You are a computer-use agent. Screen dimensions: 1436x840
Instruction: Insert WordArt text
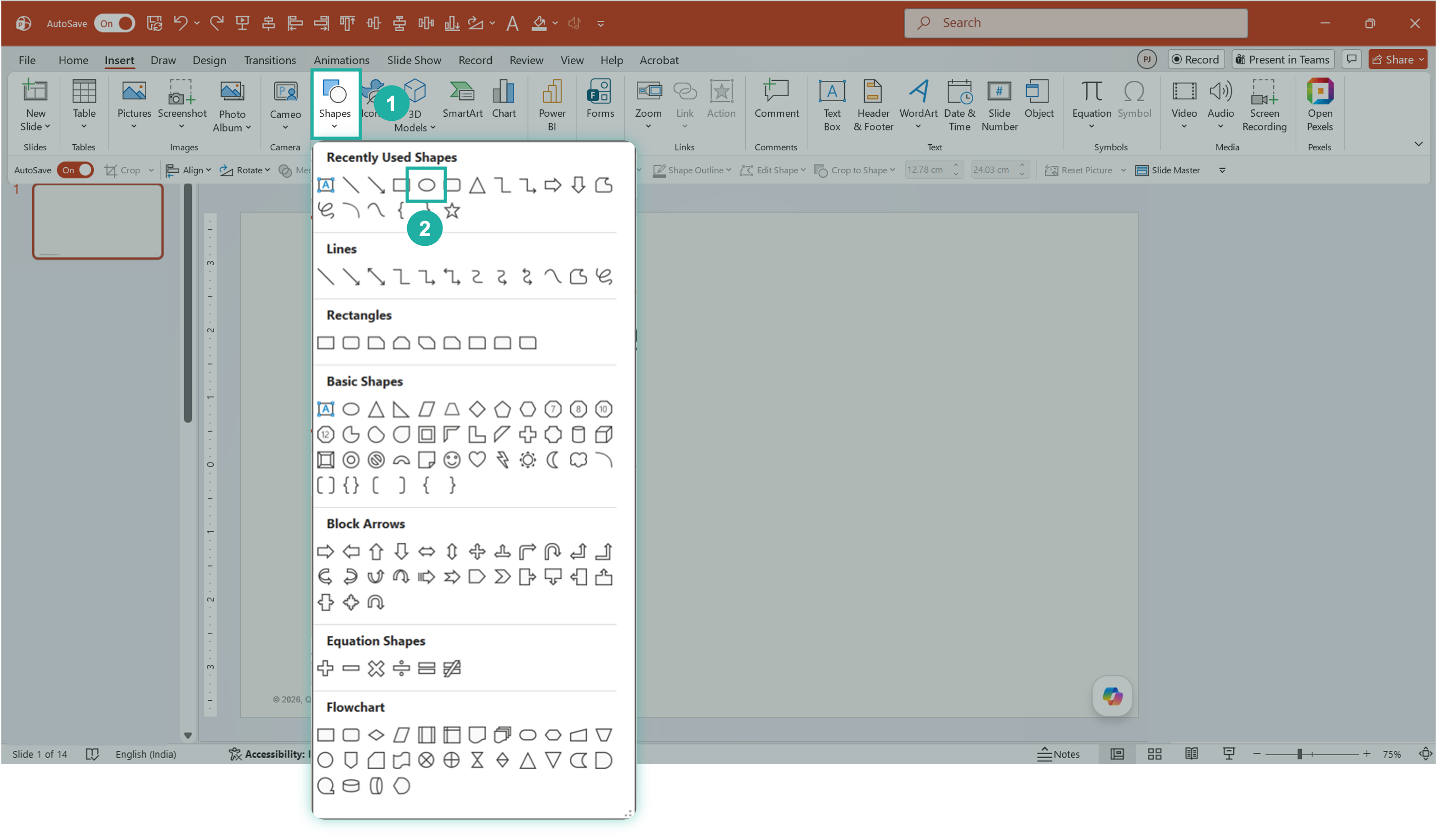[x=918, y=105]
